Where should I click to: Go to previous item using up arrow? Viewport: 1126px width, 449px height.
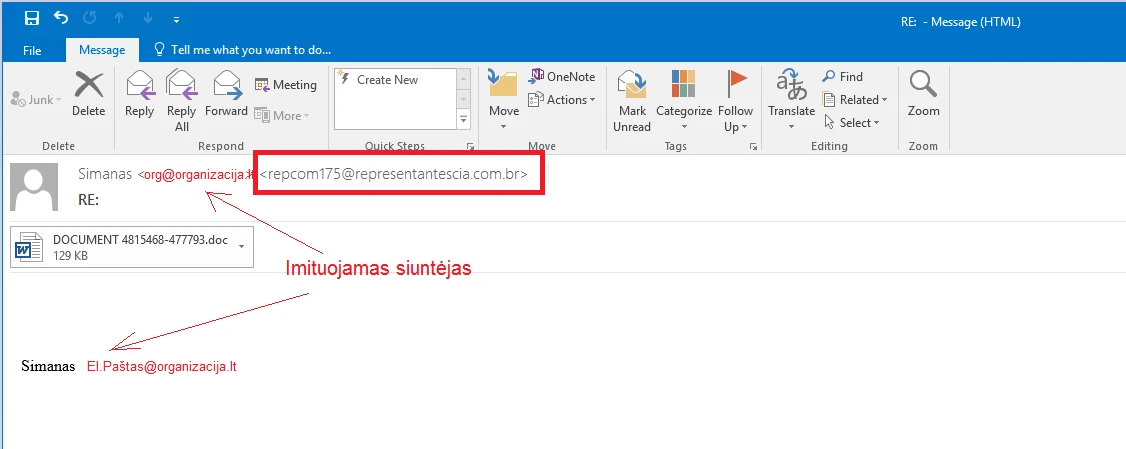pos(118,19)
